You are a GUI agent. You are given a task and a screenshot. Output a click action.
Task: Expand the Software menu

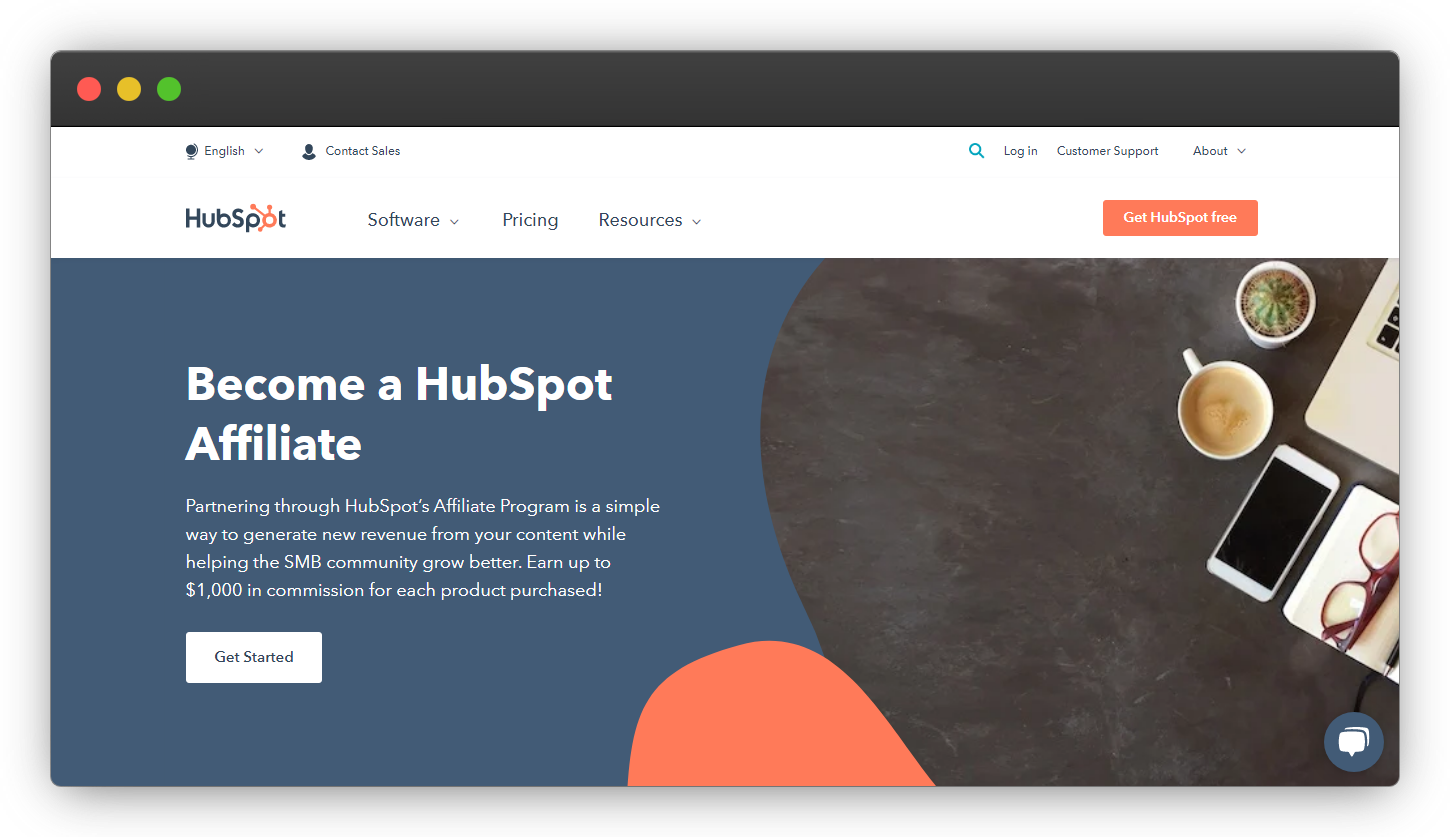click(x=413, y=220)
